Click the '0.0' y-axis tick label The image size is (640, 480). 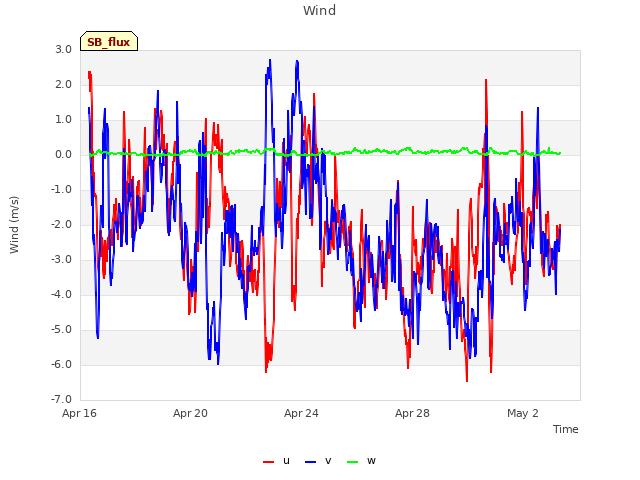pyautogui.click(x=64, y=155)
